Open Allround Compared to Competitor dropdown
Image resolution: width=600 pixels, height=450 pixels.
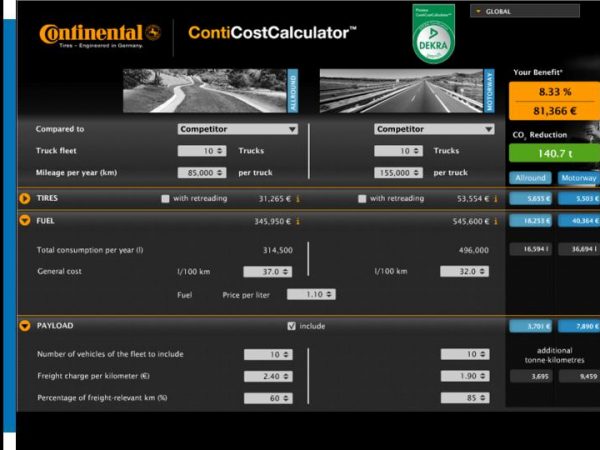point(237,129)
